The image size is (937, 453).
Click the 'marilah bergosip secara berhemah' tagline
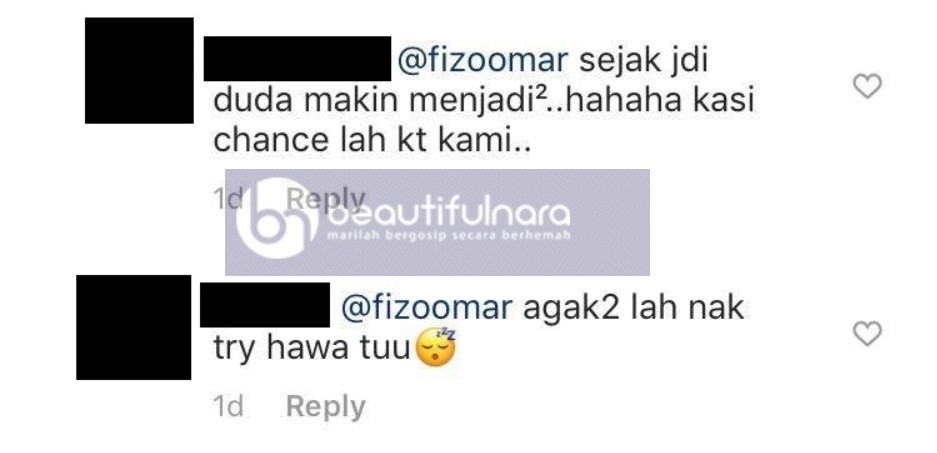(x=448, y=235)
